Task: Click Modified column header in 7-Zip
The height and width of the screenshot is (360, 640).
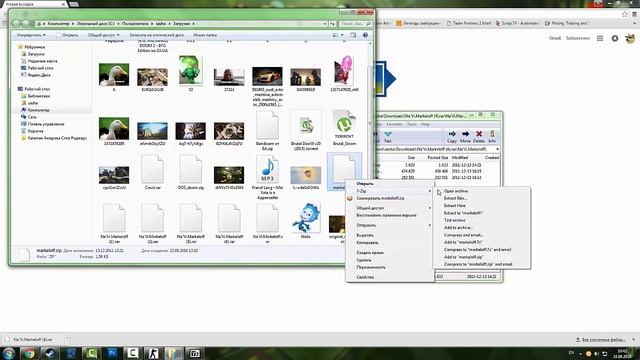Action: [460, 158]
